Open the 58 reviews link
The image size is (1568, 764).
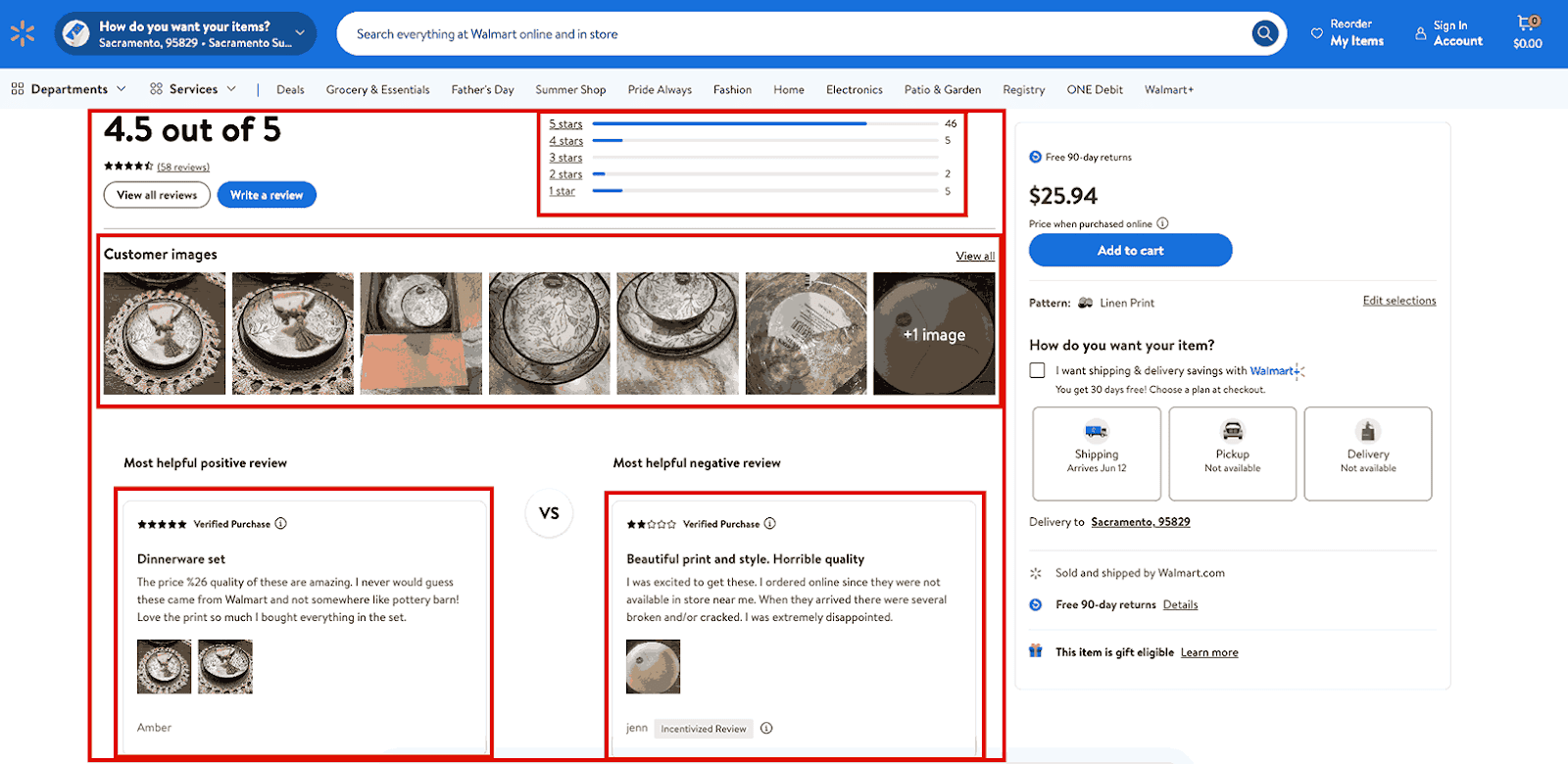(183, 167)
